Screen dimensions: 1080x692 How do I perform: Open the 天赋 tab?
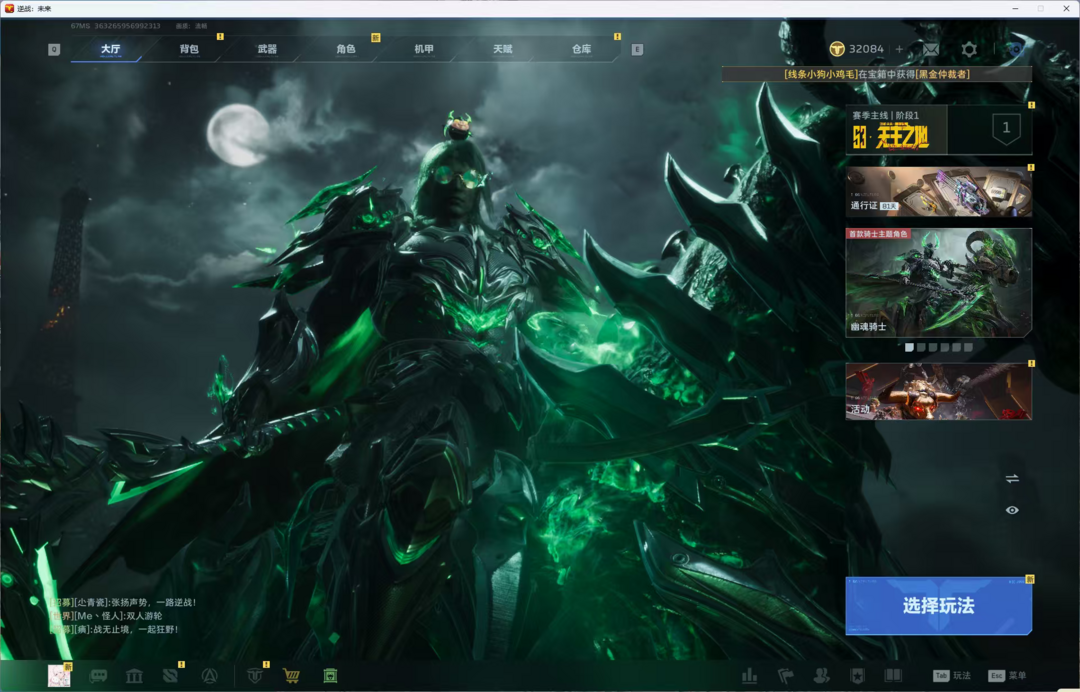click(503, 49)
